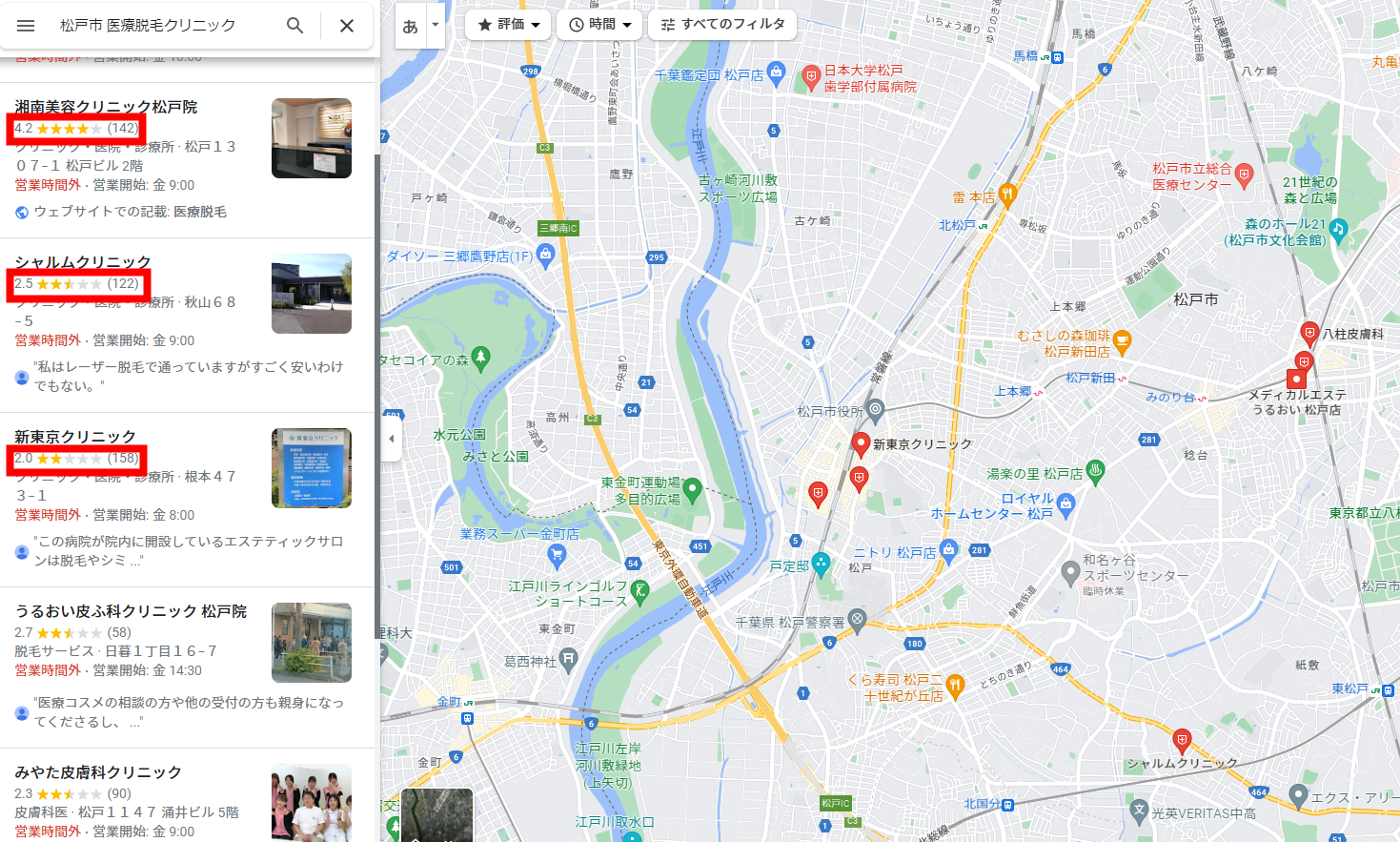This screenshot has width=1400, height=842.
Task: Click むさしの森珈琲 cafe pin
Action: point(1122,340)
